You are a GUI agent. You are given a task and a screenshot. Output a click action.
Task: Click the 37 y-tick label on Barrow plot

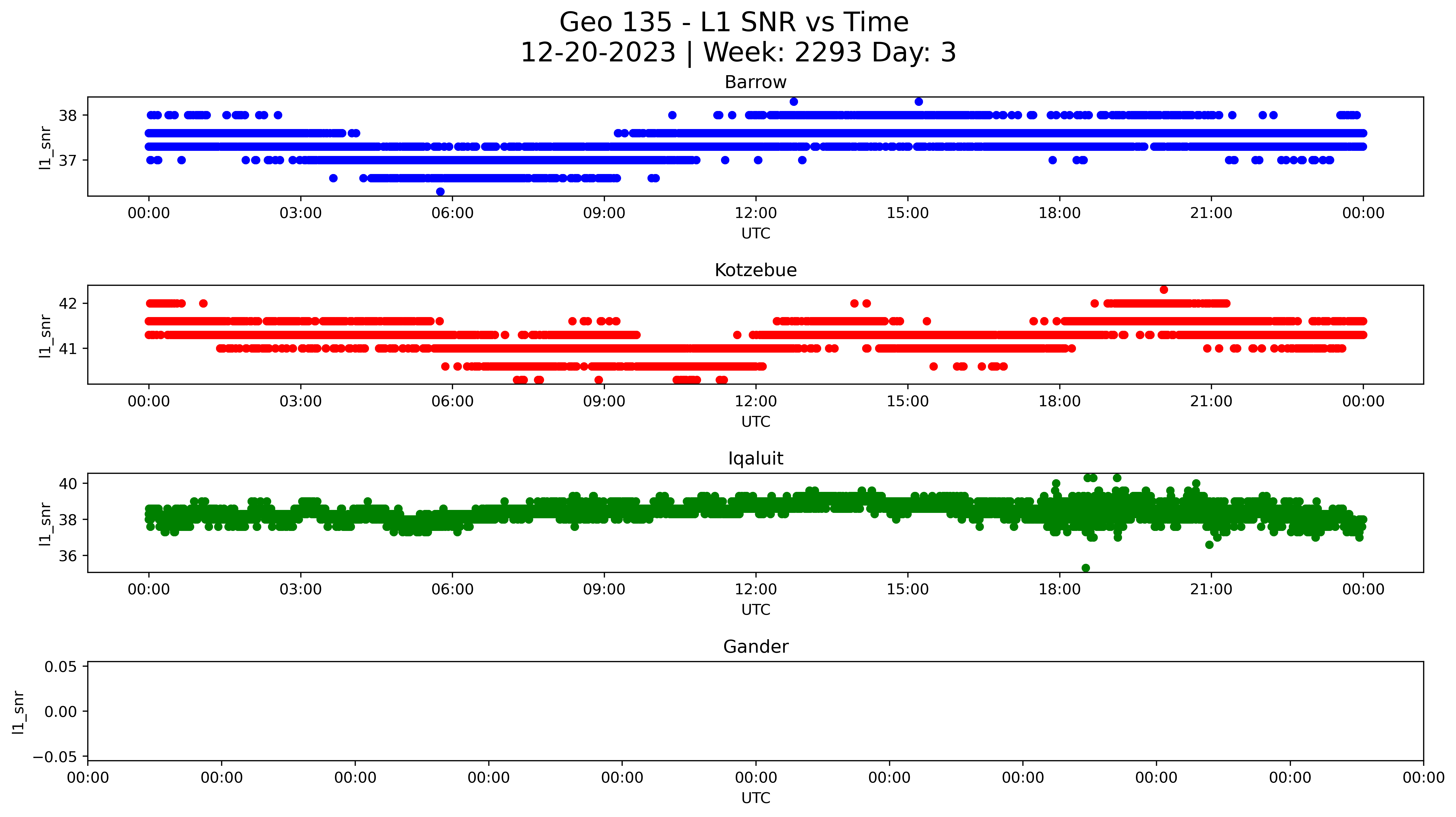pos(68,161)
